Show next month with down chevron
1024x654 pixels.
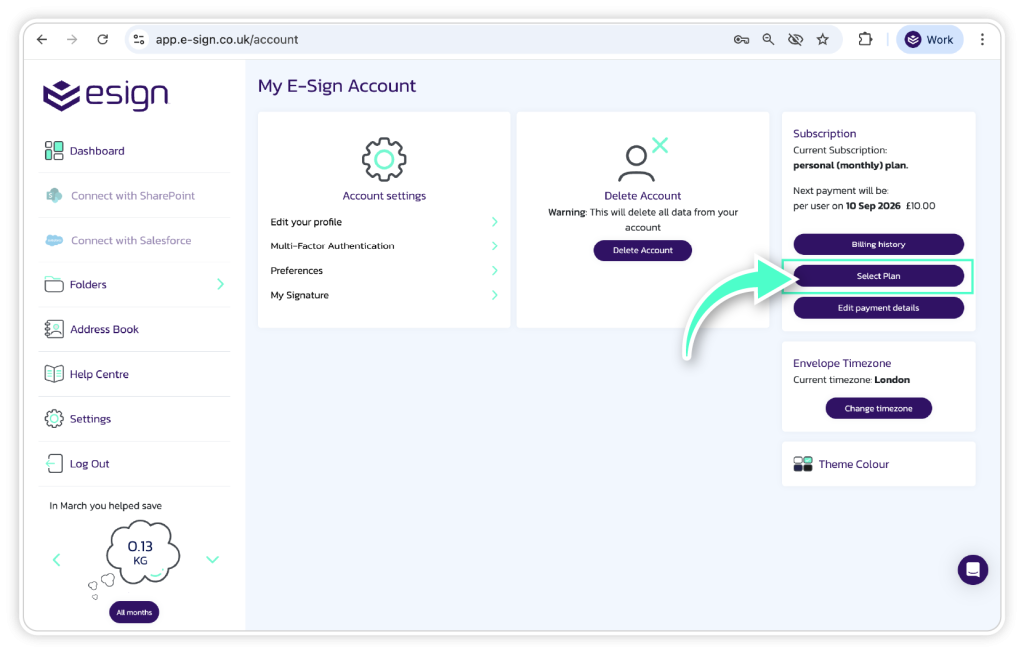212,560
